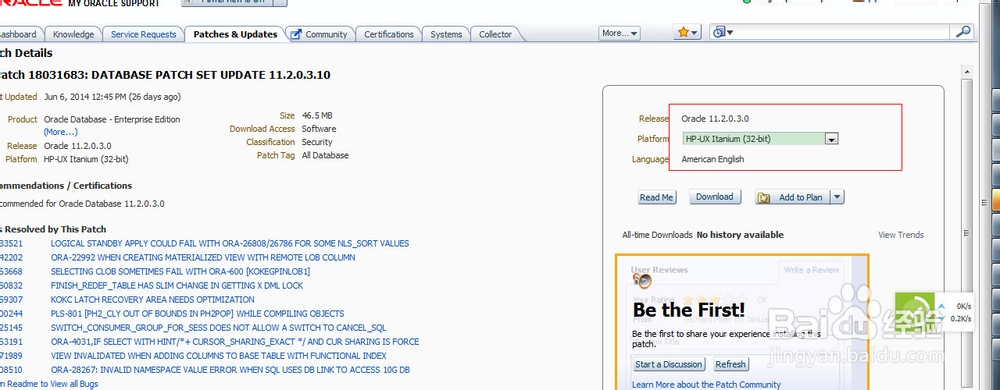Expand the More... tabs dropdown
Screen dimensions: 1000x390
[x=620, y=33]
